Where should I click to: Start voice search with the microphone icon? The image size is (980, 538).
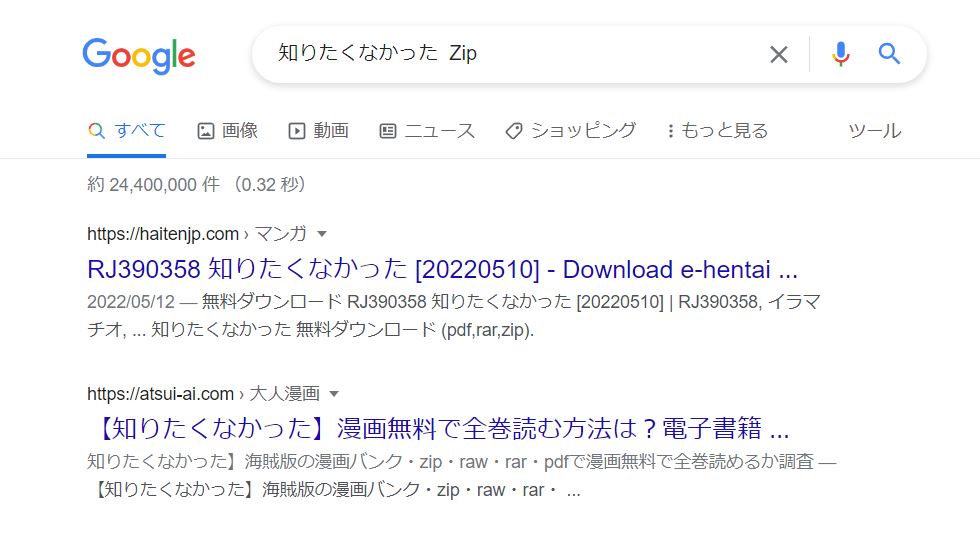coord(841,54)
